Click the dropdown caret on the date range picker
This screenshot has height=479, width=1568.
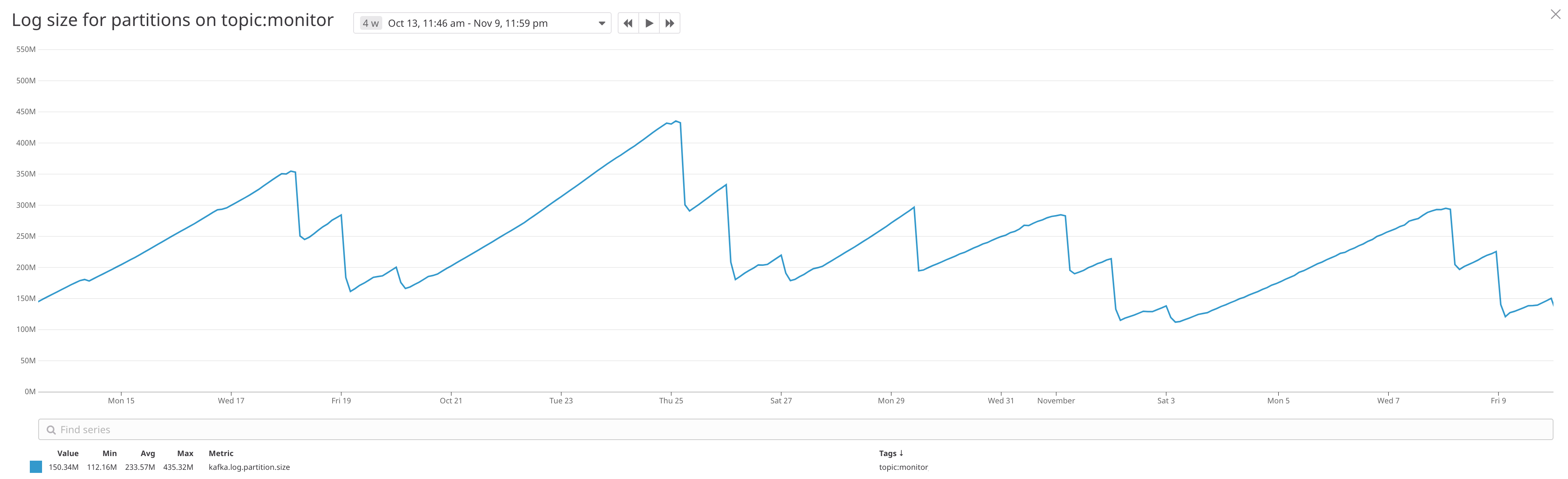601,23
